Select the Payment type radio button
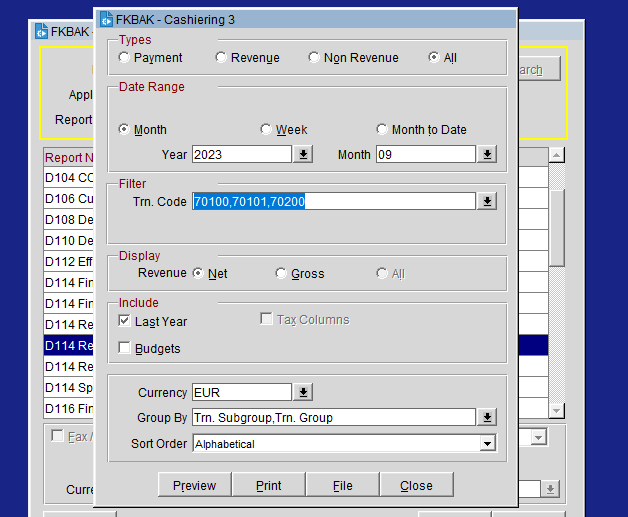The width and height of the screenshot is (628, 517). [x=124, y=58]
